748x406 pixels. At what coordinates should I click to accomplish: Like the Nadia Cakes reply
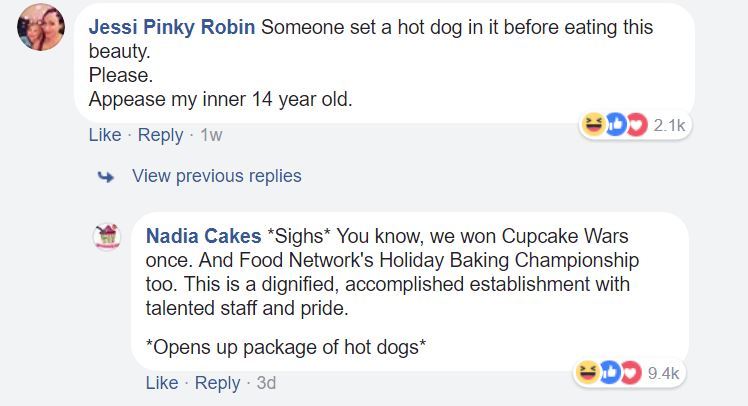[162, 383]
